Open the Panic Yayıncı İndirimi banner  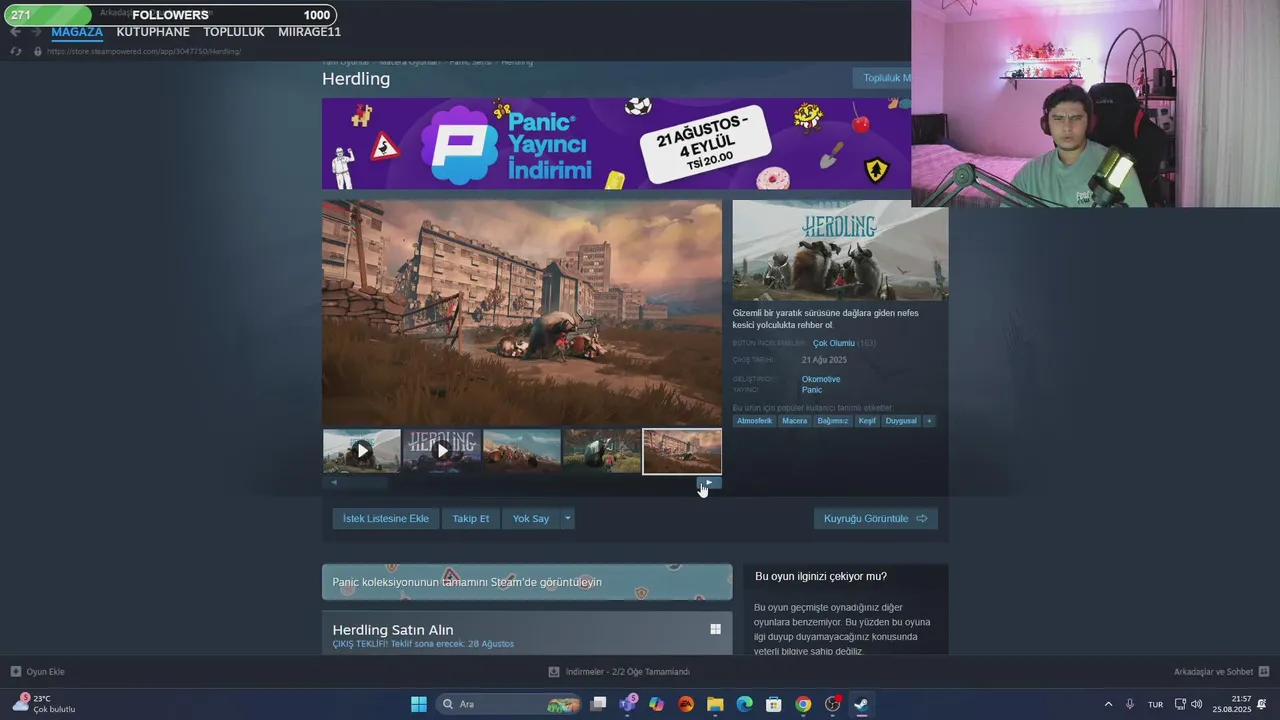coord(616,144)
